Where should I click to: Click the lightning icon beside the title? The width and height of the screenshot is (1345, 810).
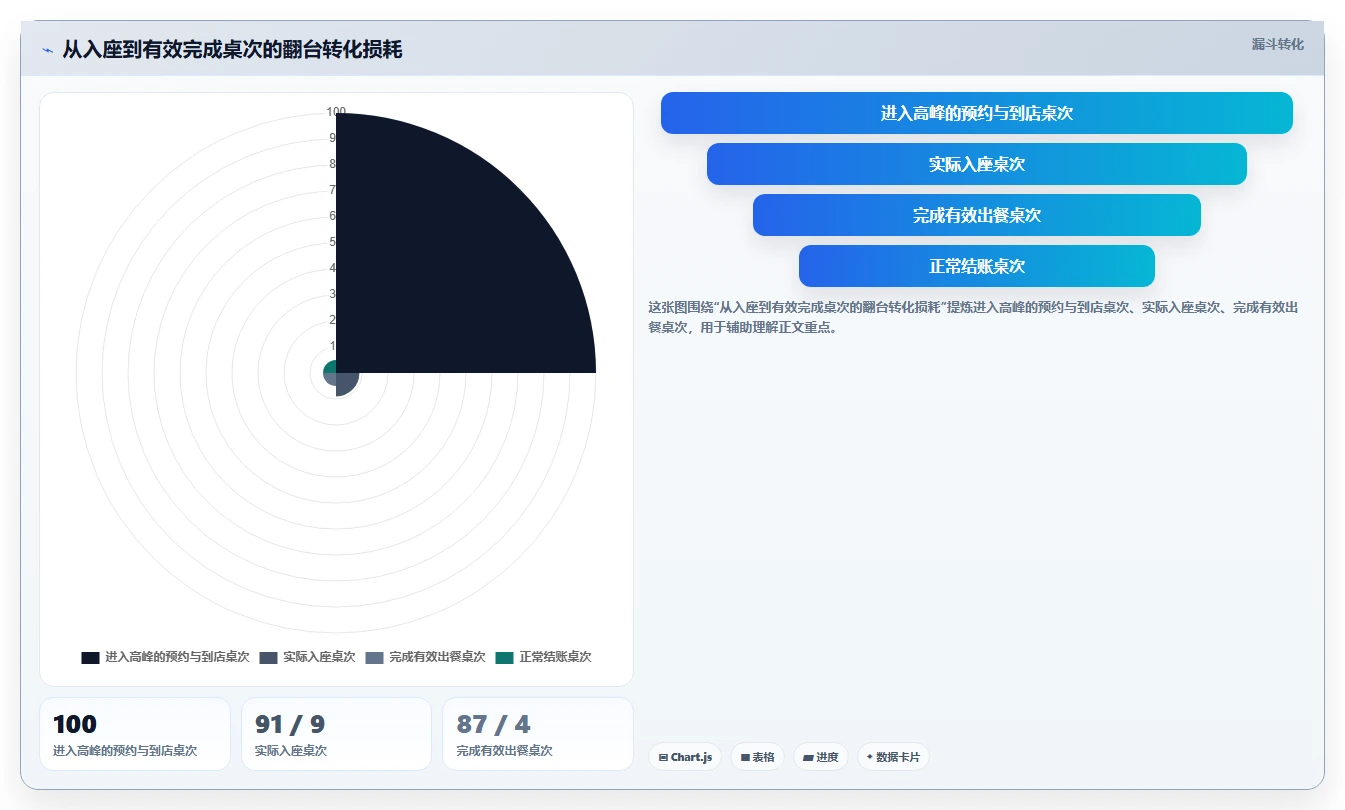(47, 50)
